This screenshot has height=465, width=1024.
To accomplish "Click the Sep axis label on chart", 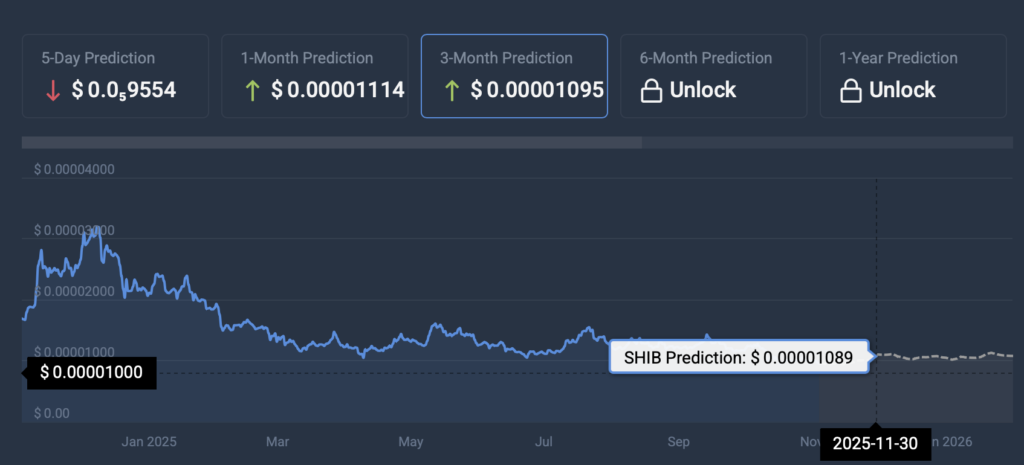I will (679, 441).
